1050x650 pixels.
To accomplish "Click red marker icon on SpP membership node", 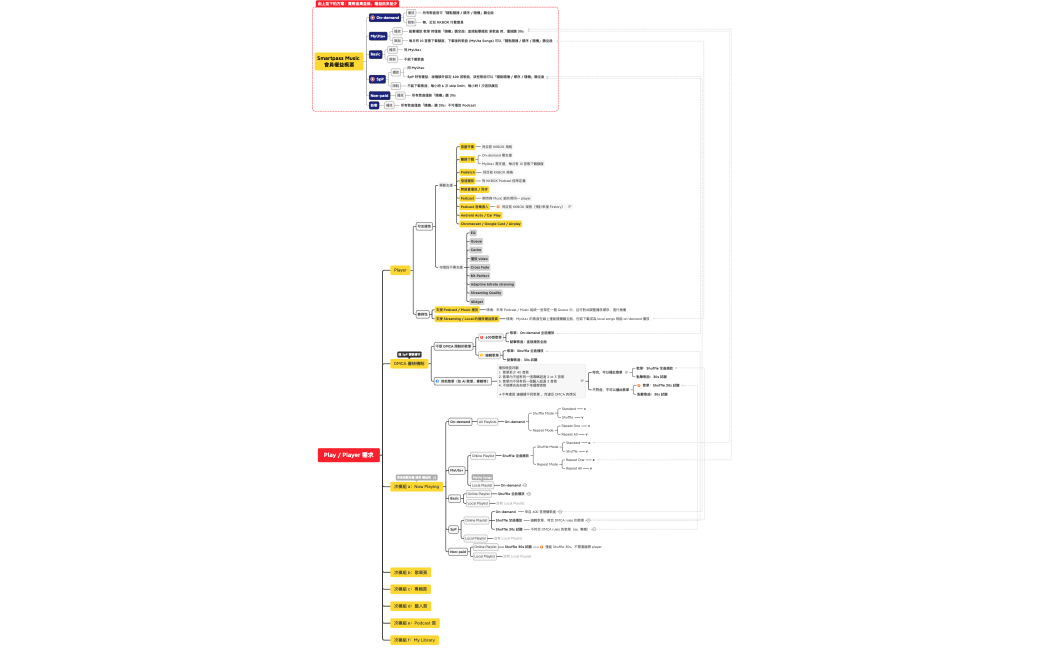I will (x=373, y=79).
